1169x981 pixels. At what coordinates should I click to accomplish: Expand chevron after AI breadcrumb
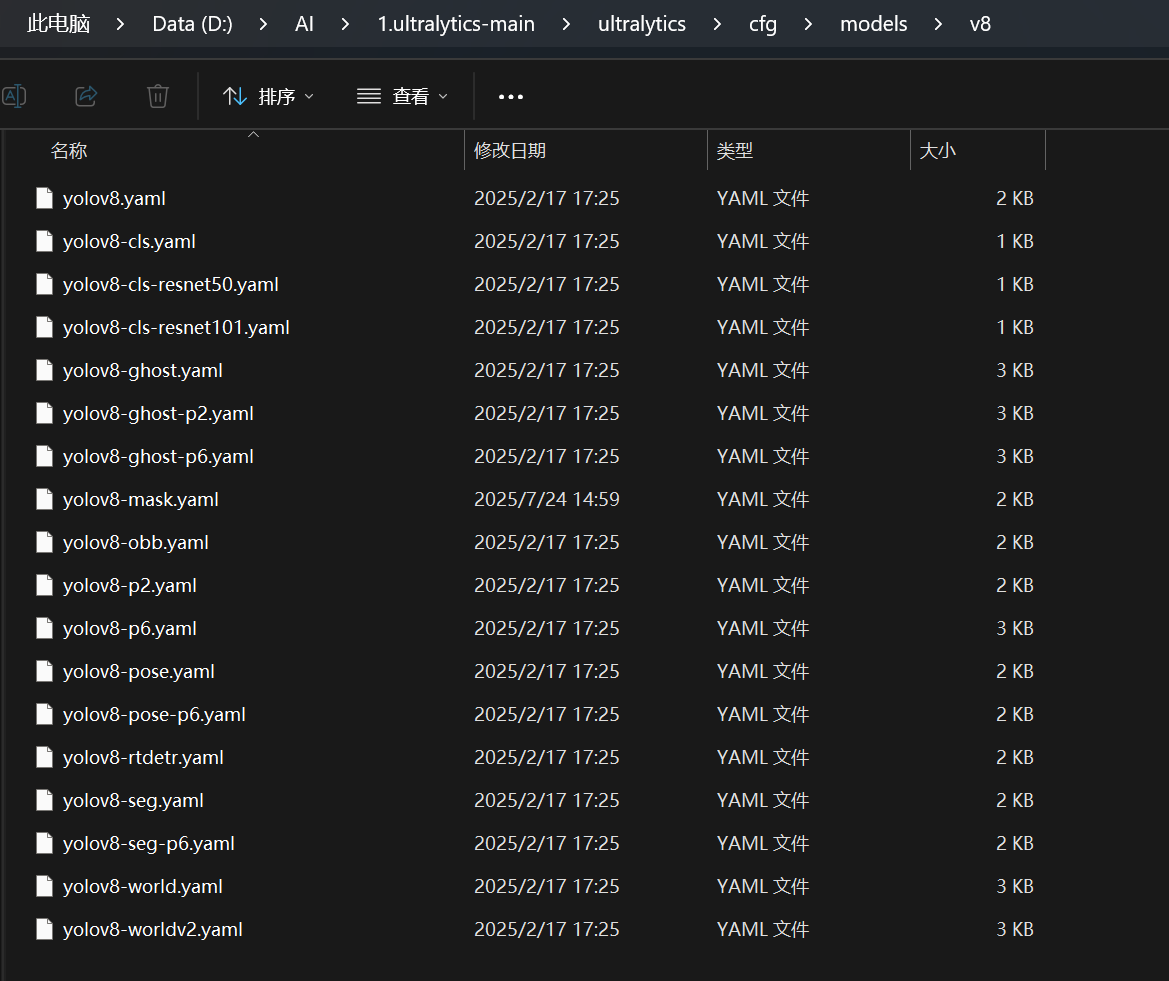[x=345, y=24]
